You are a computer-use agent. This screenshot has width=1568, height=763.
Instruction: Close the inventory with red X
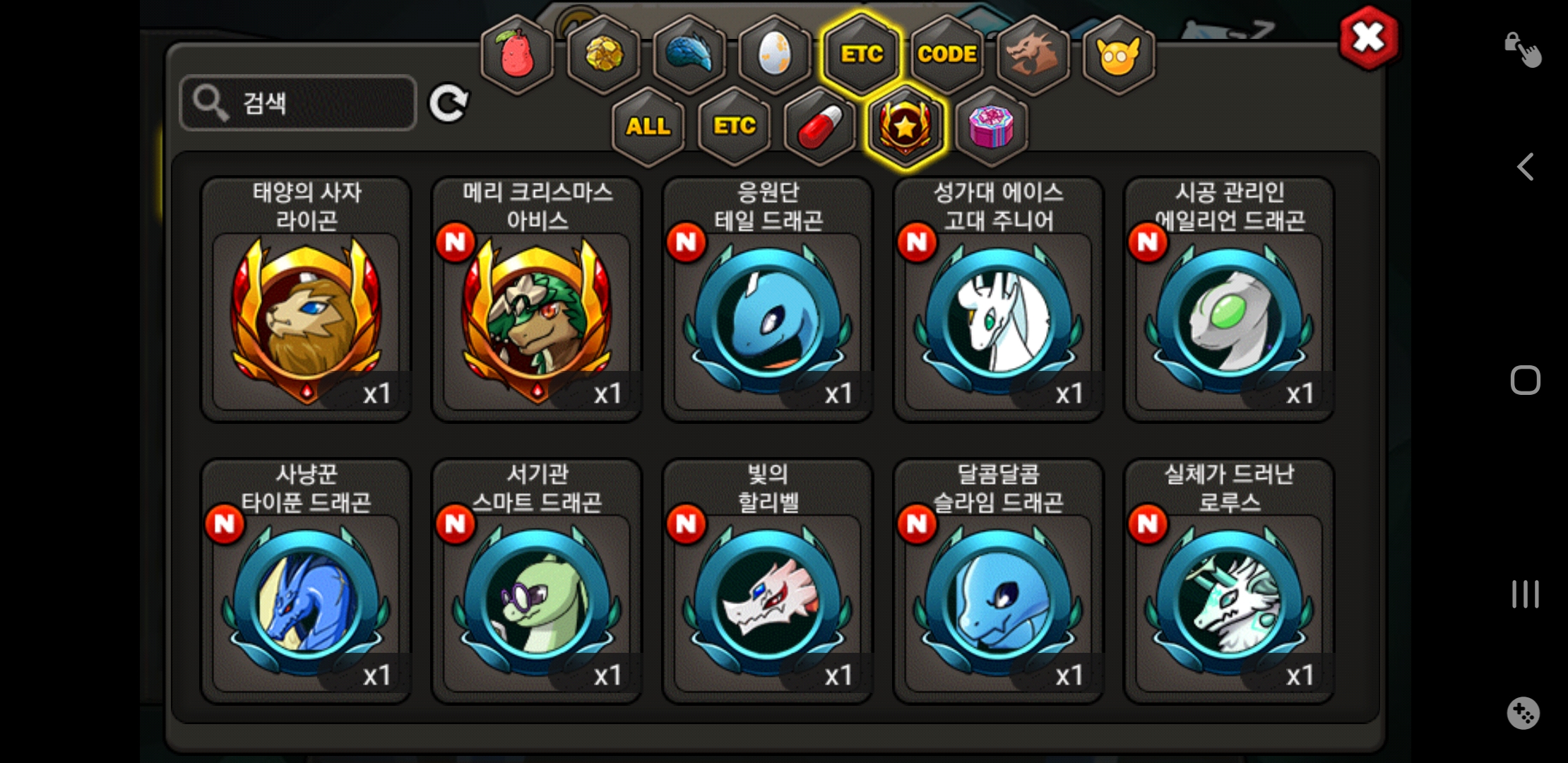pos(1368,37)
